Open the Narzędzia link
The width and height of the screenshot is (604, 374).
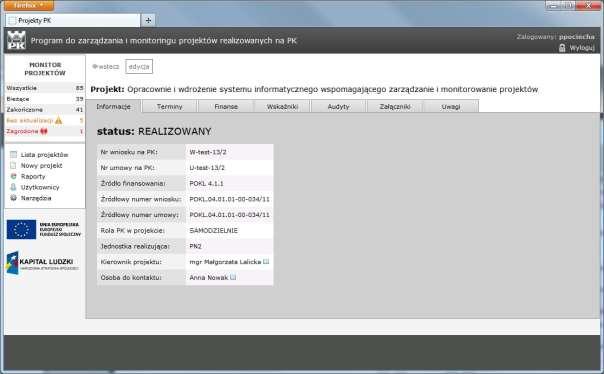click(x=36, y=198)
